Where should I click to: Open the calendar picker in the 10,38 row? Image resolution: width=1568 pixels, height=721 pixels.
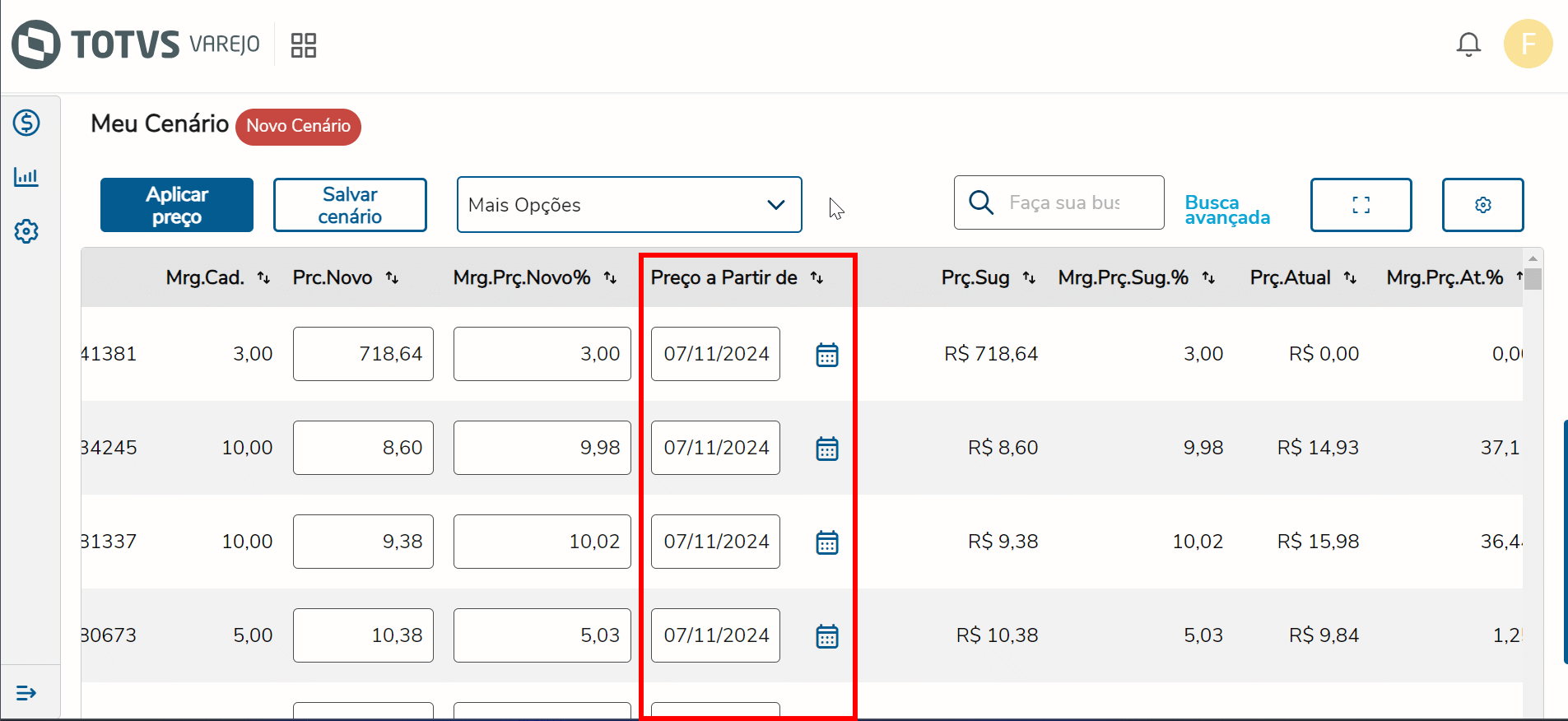[827, 636]
